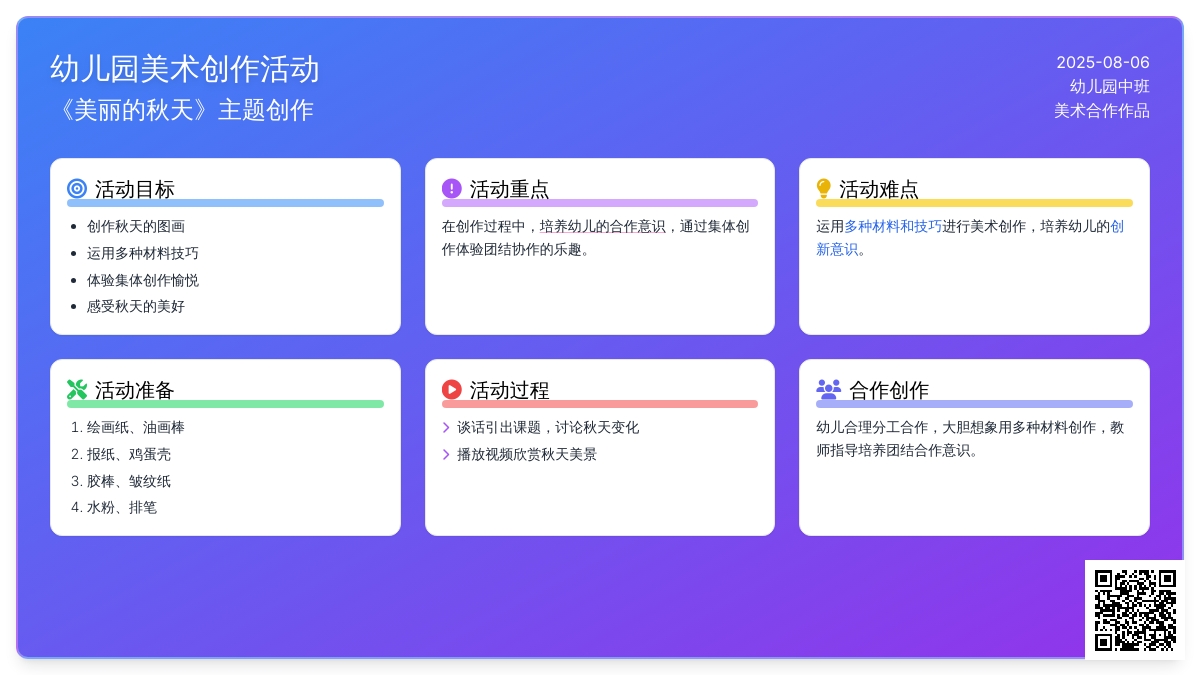Click the step 谈话引出课题，讨论秋天变化

pyautogui.click(x=548, y=427)
